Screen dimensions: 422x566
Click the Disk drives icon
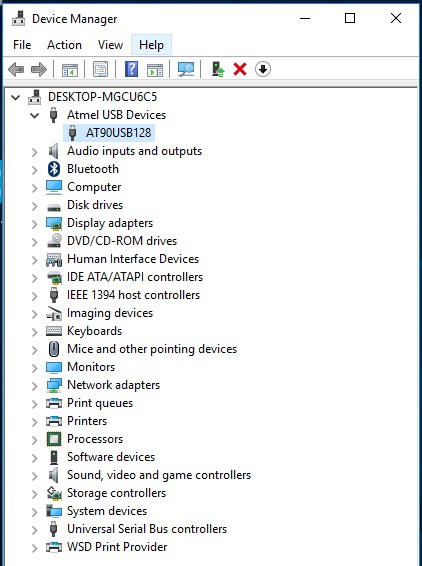(x=54, y=207)
